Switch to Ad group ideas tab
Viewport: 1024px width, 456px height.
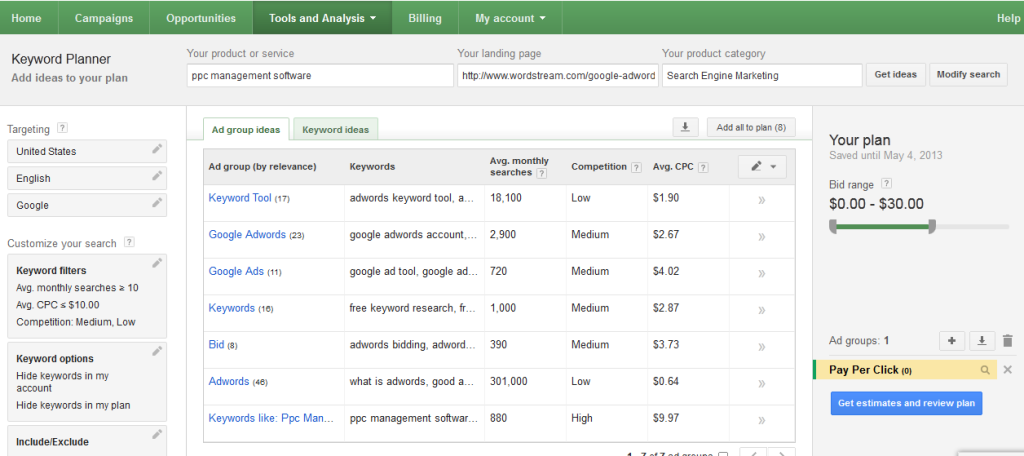(246, 129)
